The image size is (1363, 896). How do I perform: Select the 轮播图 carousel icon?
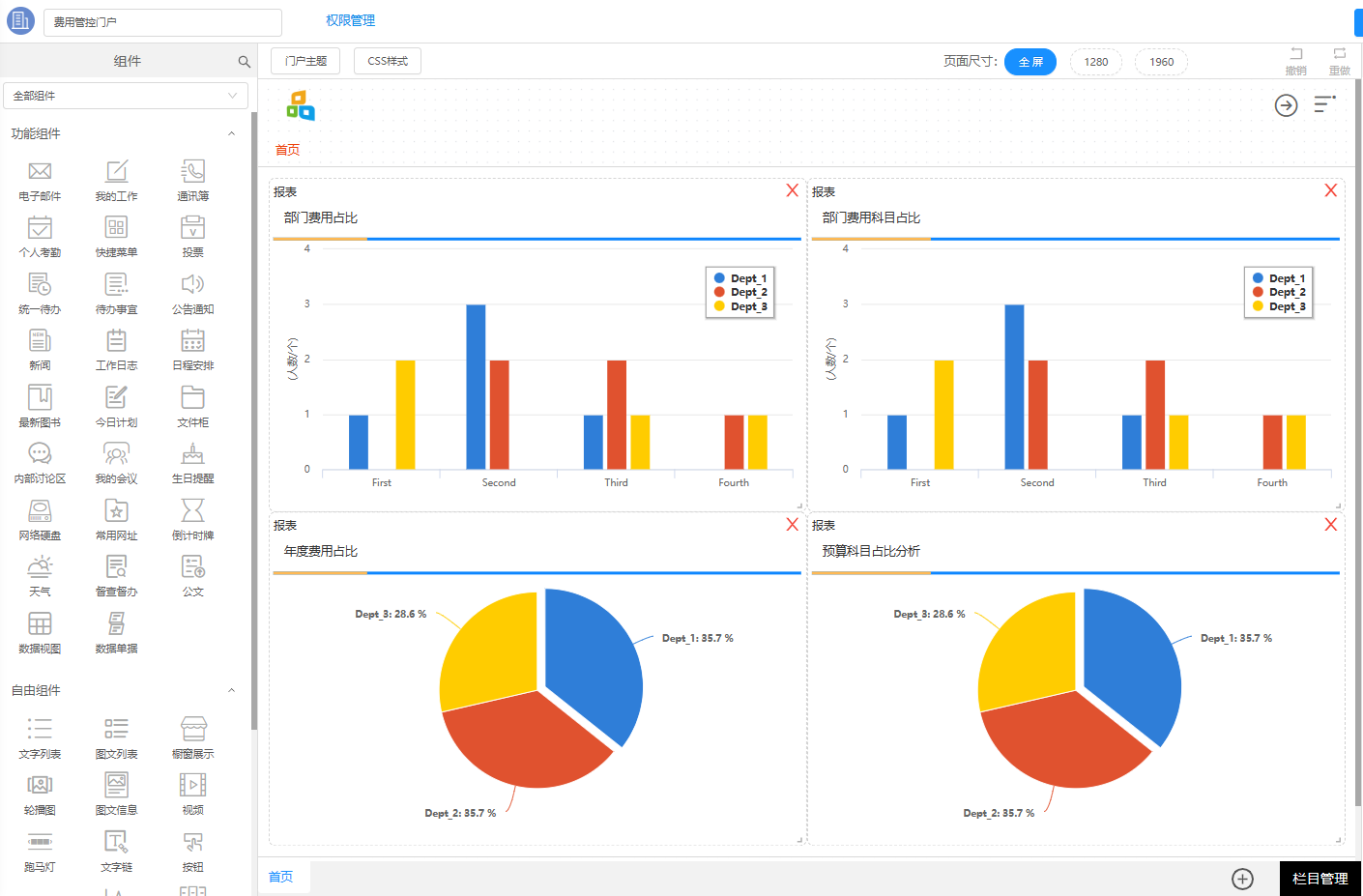click(x=40, y=785)
